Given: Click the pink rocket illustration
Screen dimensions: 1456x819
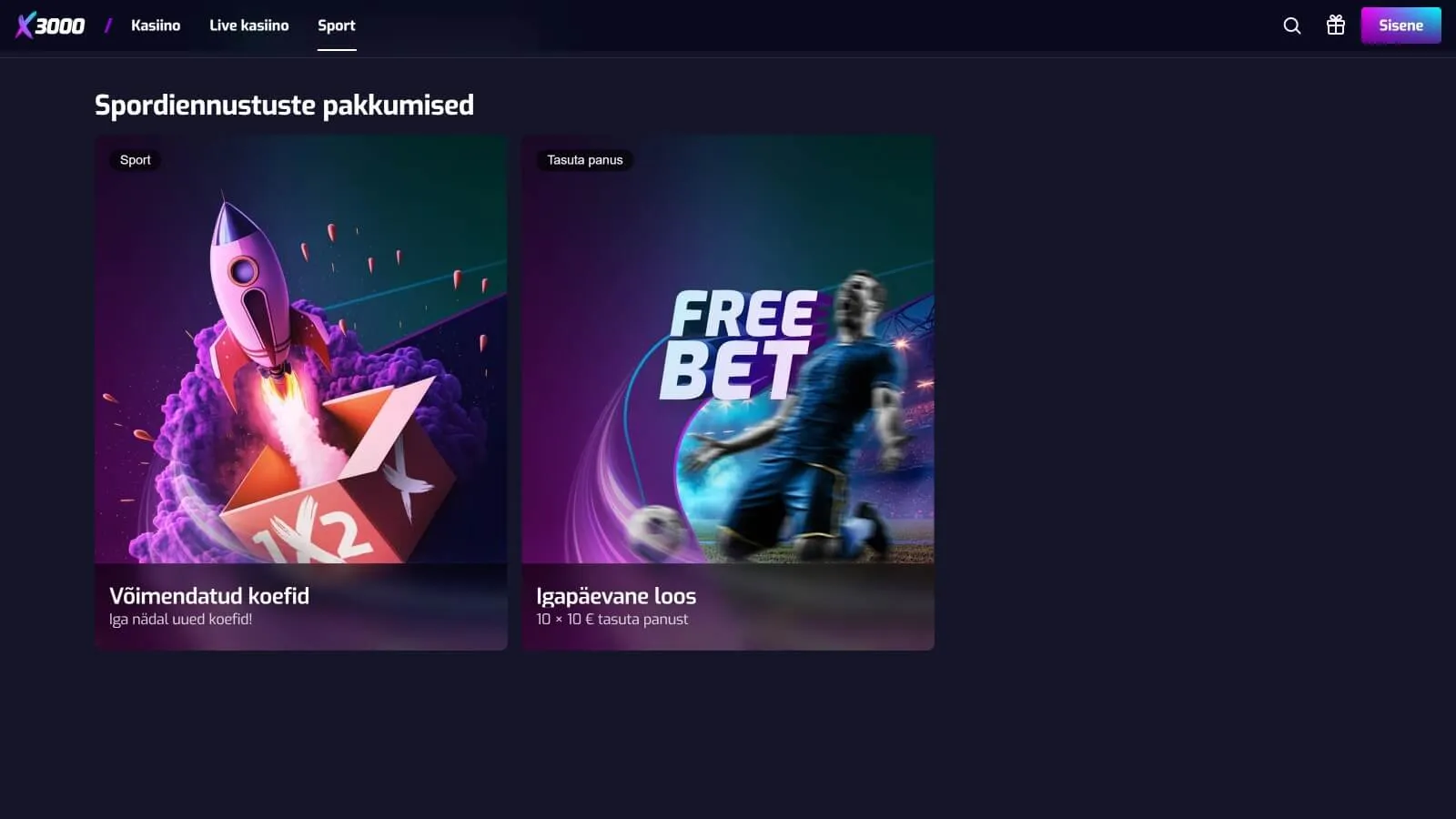Looking at the screenshot, I should (259, 291).
